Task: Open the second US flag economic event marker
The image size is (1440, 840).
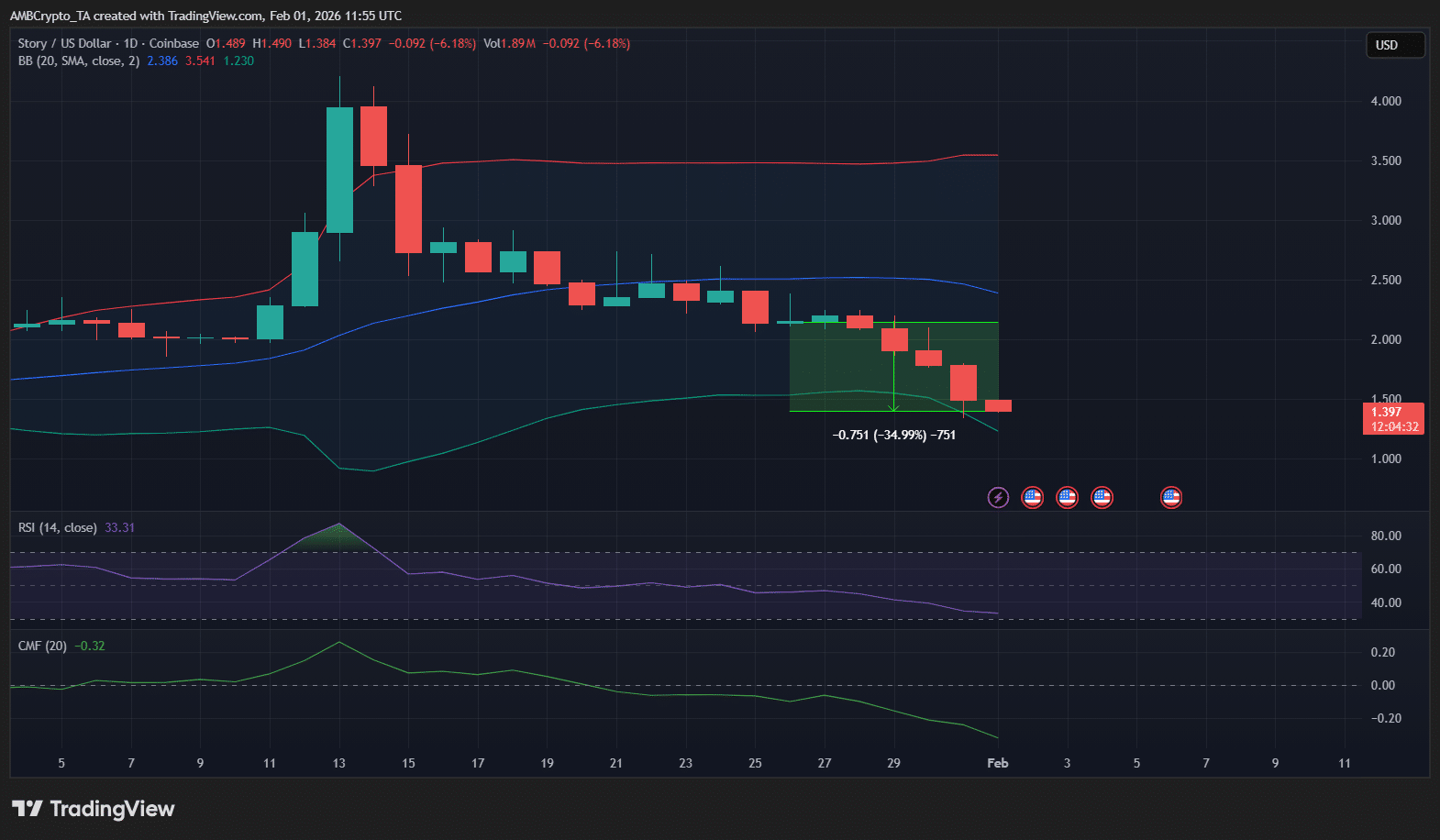Action: pyautogui.click(x=1067, y=497)
